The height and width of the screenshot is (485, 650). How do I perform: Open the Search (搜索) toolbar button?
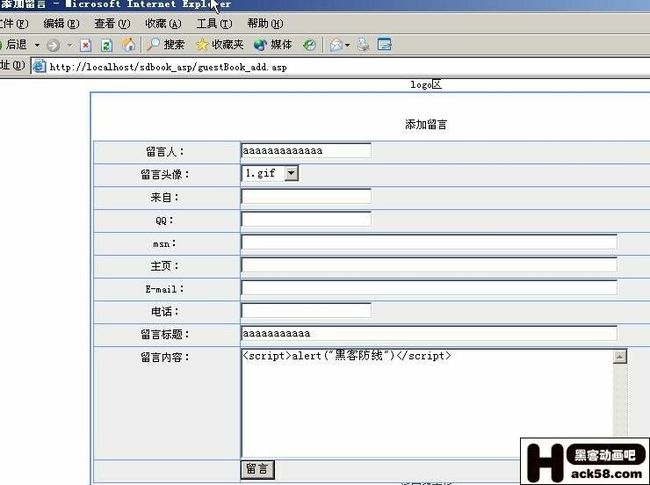(x=166, y=44)
